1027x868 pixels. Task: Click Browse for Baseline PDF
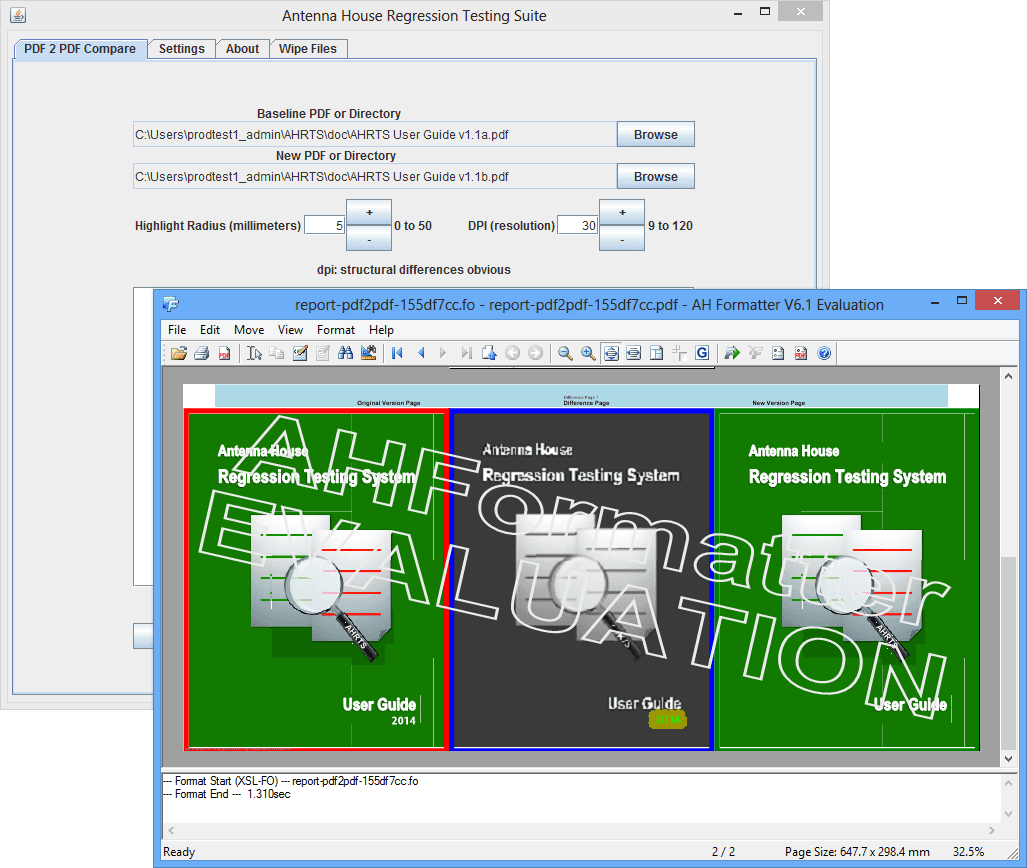pyautogui.click(x=656, y=134)
